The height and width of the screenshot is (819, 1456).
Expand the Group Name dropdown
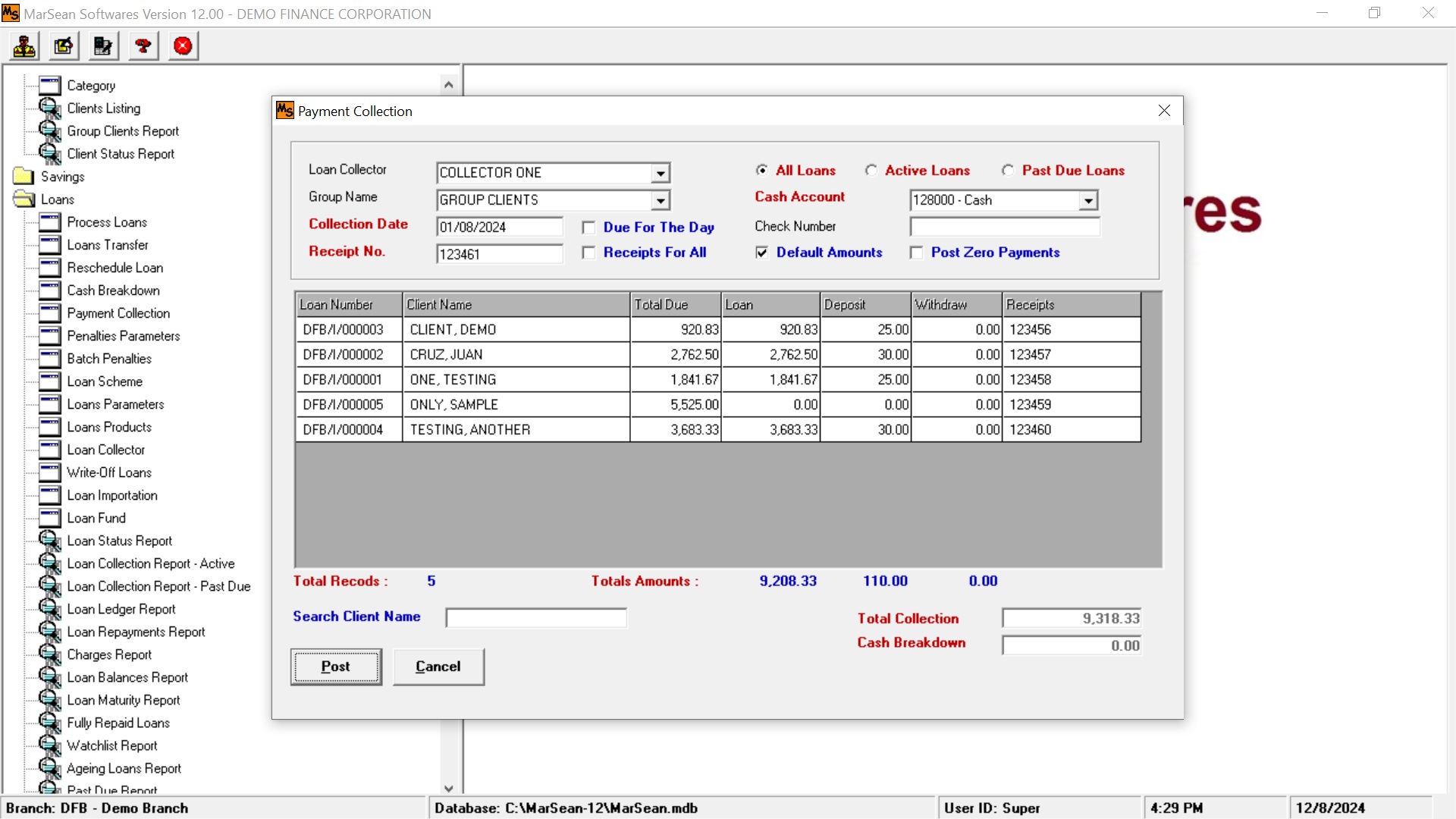(x=661, y=200)
